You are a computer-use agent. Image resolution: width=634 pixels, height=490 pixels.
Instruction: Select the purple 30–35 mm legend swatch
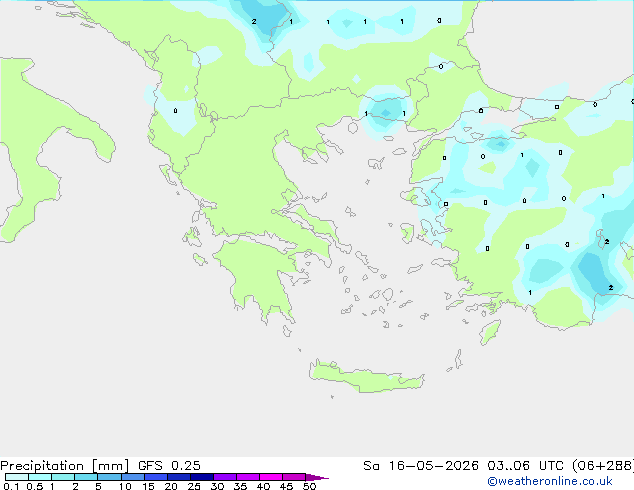tap(225, 477)
